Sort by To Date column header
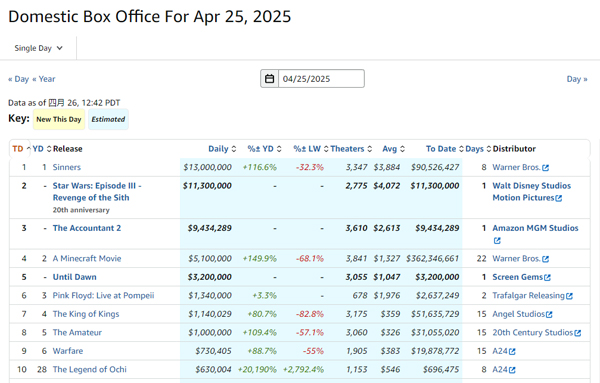 [444, 149]
